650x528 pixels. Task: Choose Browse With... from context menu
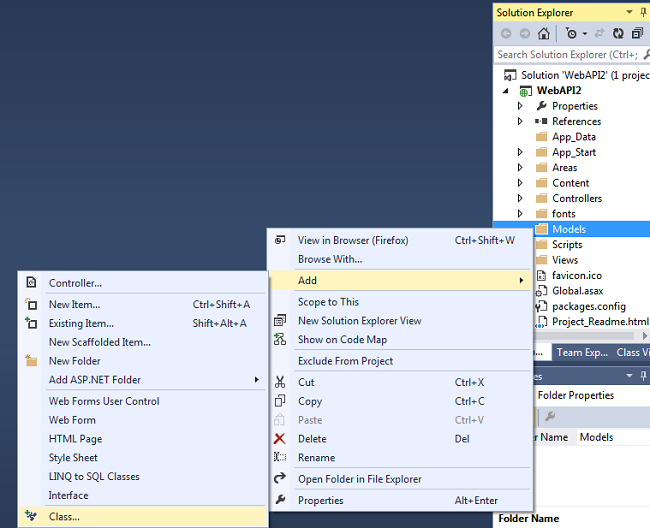400,259
